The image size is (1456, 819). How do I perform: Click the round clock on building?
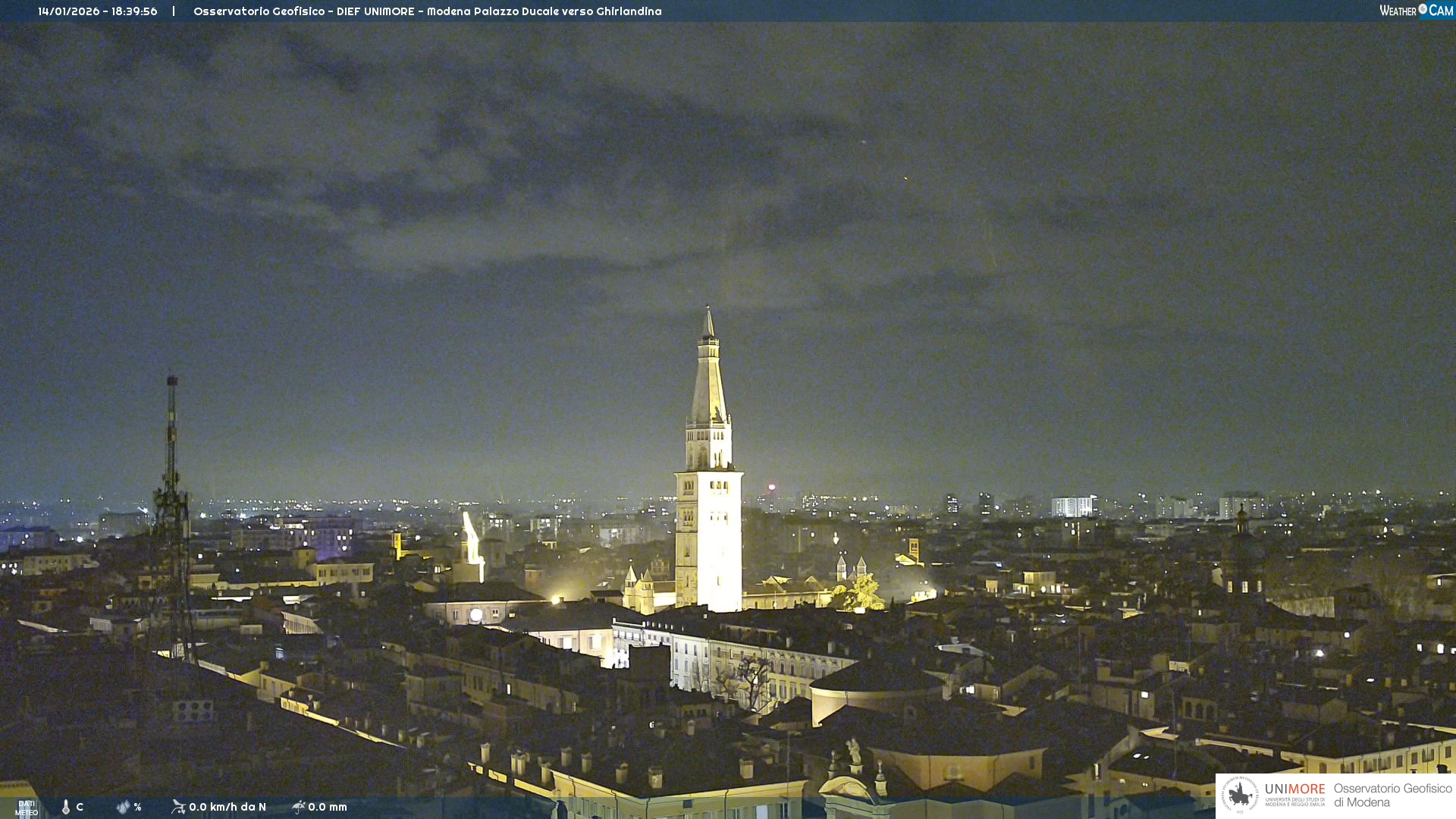[475, 615]
